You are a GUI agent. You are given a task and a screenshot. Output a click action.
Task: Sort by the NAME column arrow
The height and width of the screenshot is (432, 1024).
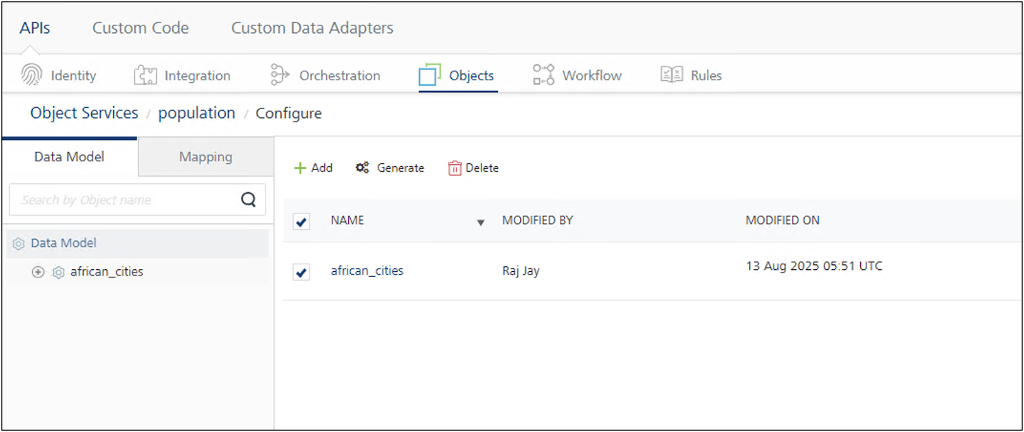click(x=480, y=222)
